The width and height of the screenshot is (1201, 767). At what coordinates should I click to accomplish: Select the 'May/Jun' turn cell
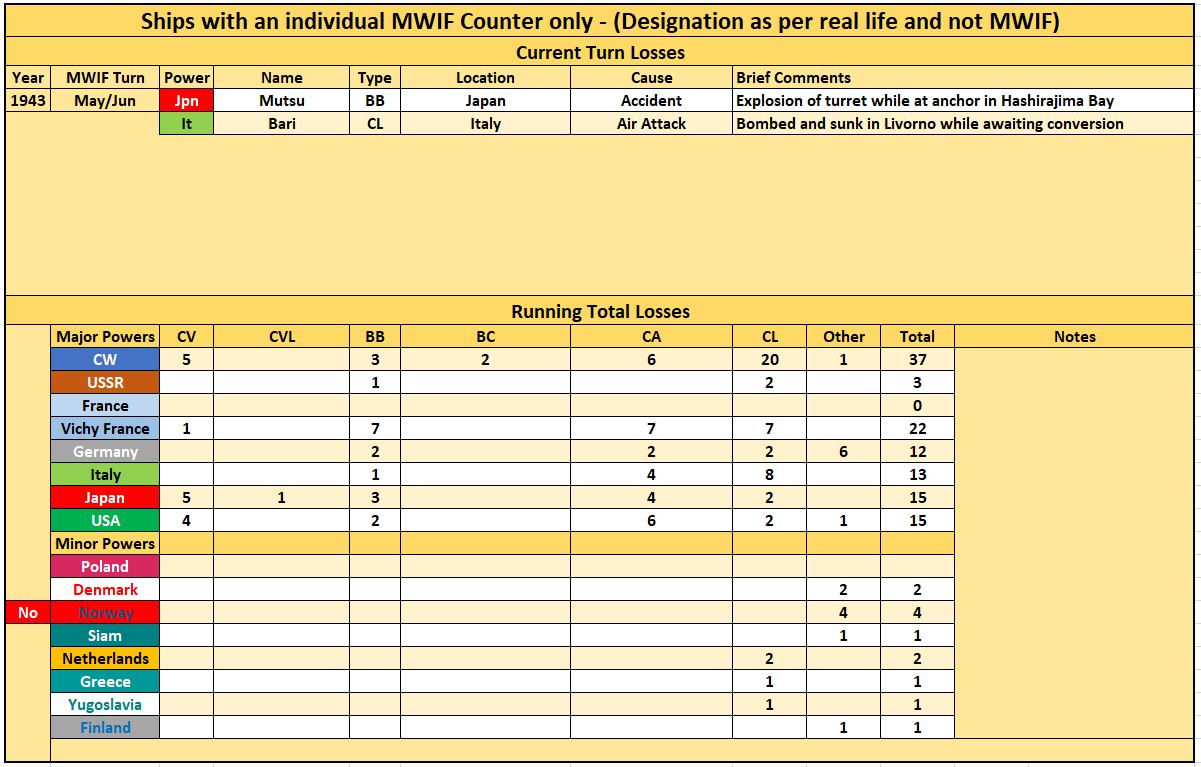105,100
